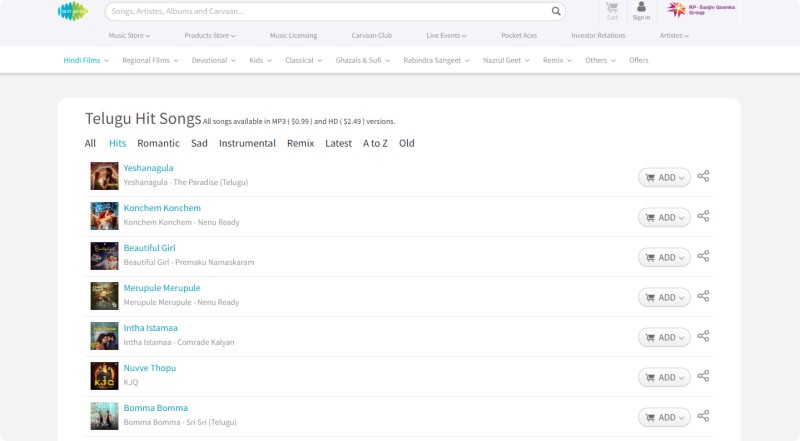
Task: Switch to Old songs tab
Action: (x=407, y=143)
